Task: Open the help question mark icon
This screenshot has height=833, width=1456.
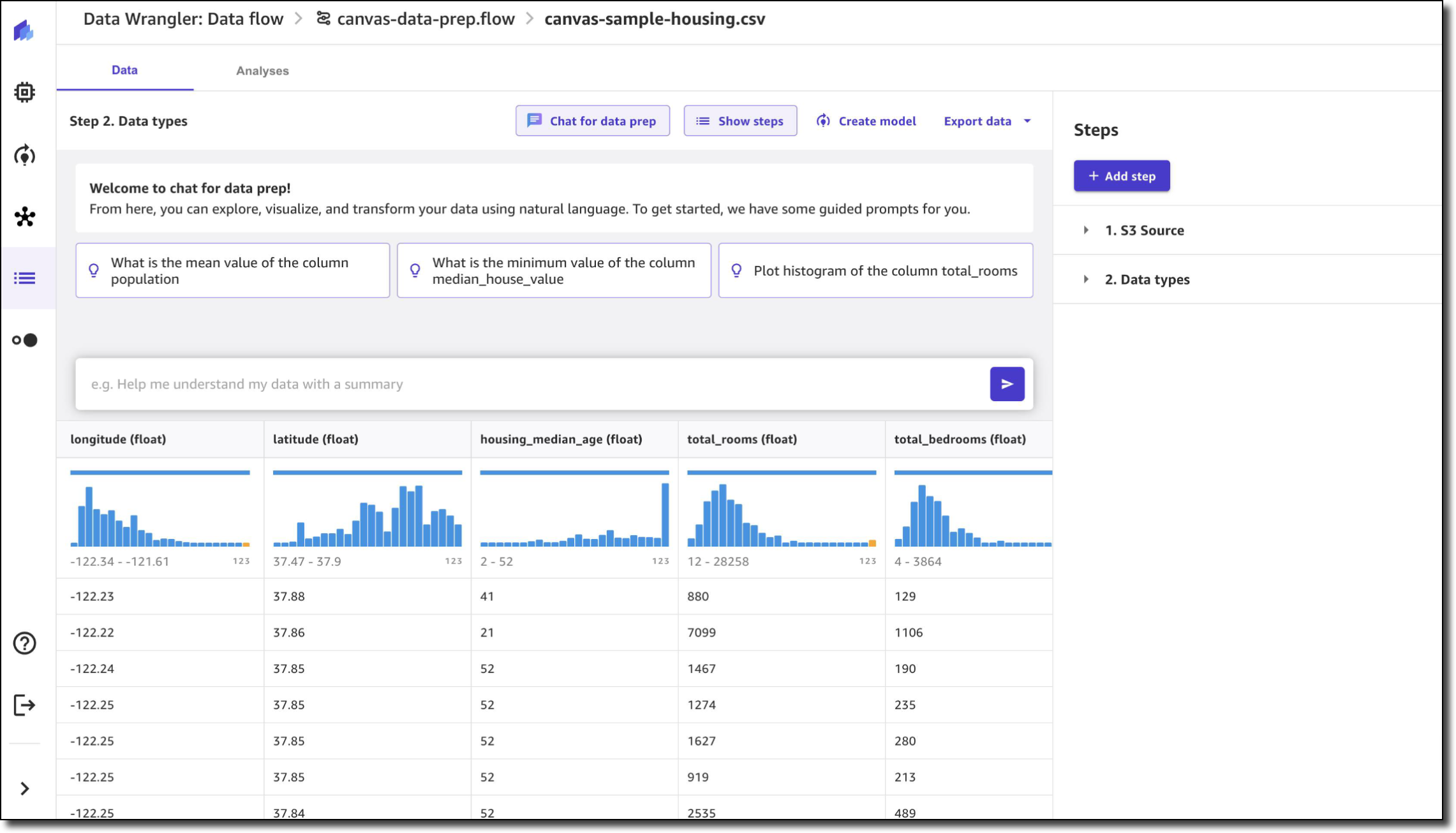Action: (24, 643)
